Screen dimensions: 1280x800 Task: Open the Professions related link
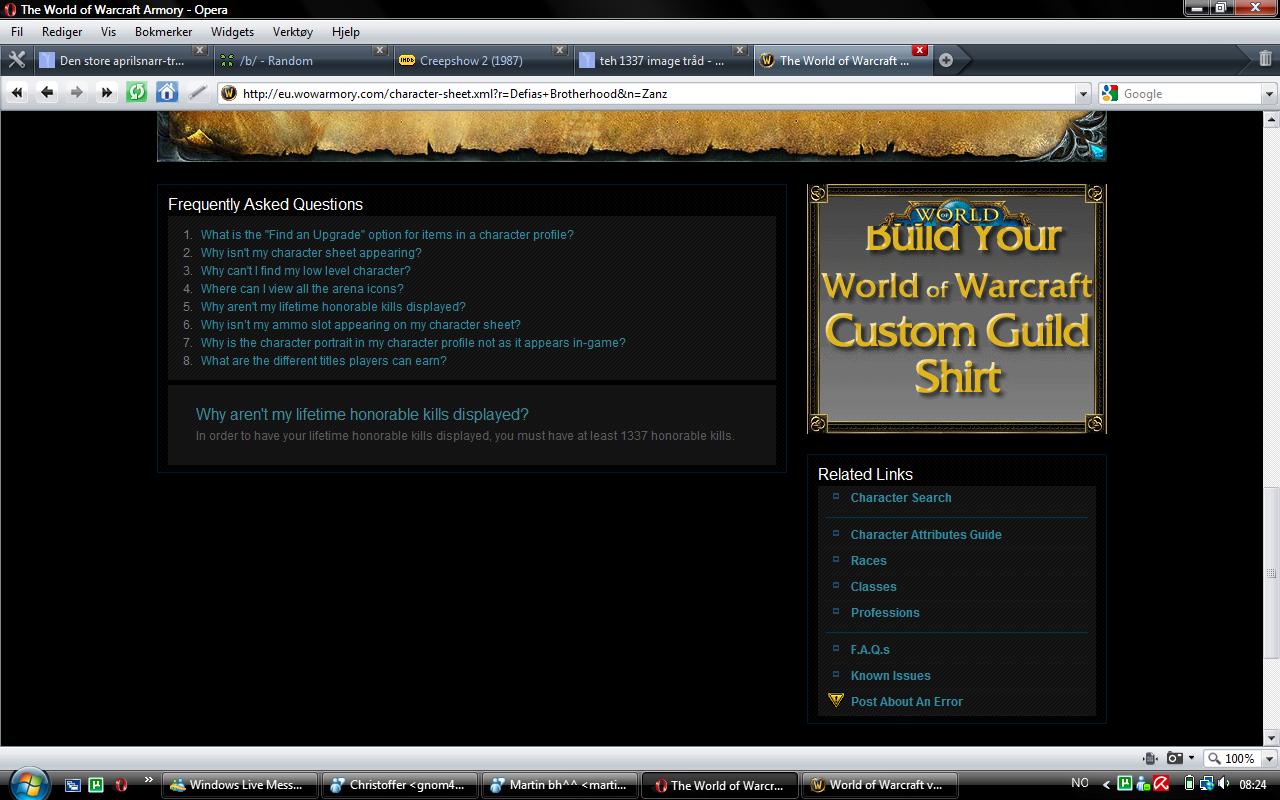[x=885, y=613]
